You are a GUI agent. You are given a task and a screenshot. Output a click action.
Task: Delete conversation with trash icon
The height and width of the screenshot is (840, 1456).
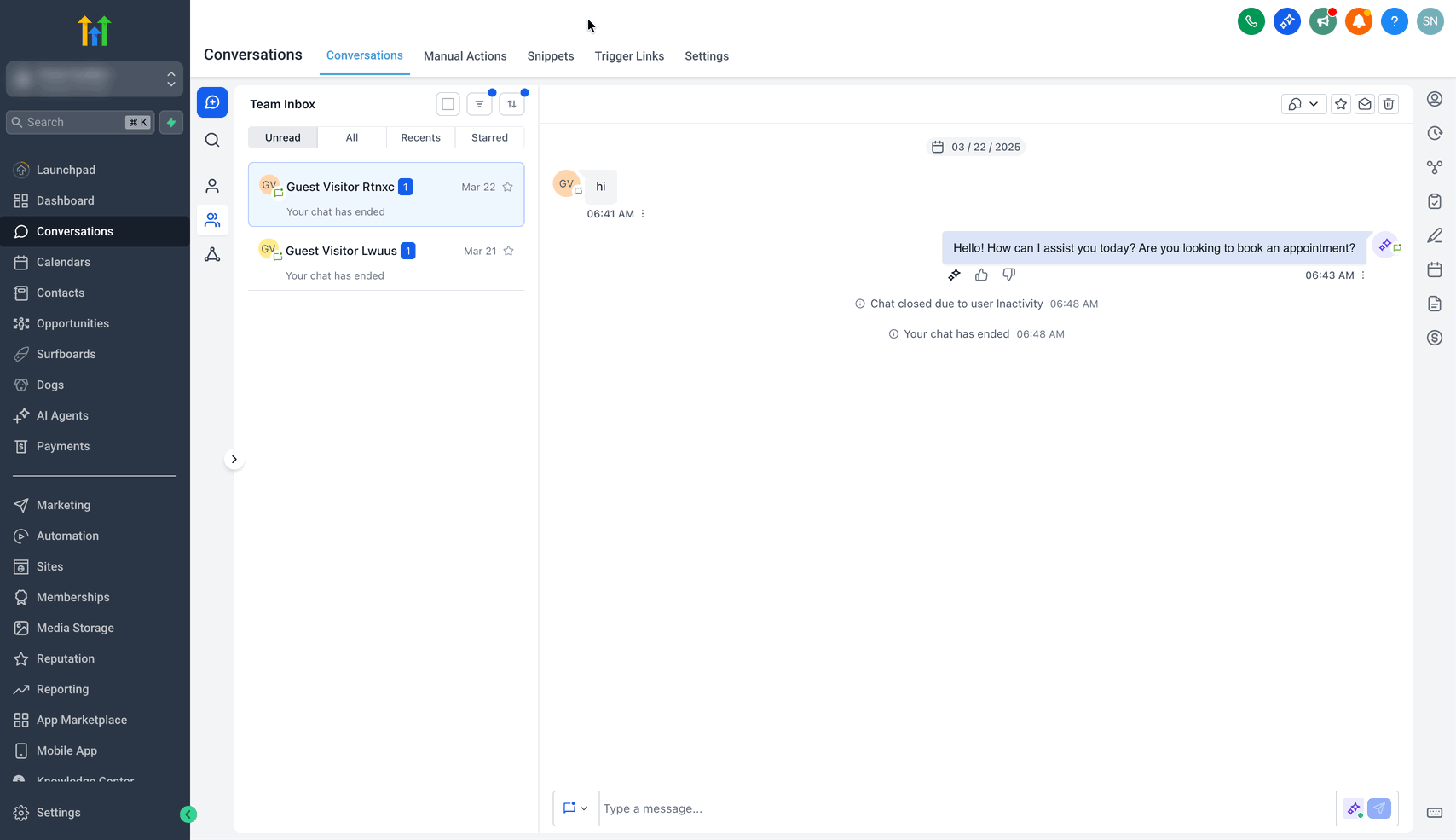coord(1389,104)
